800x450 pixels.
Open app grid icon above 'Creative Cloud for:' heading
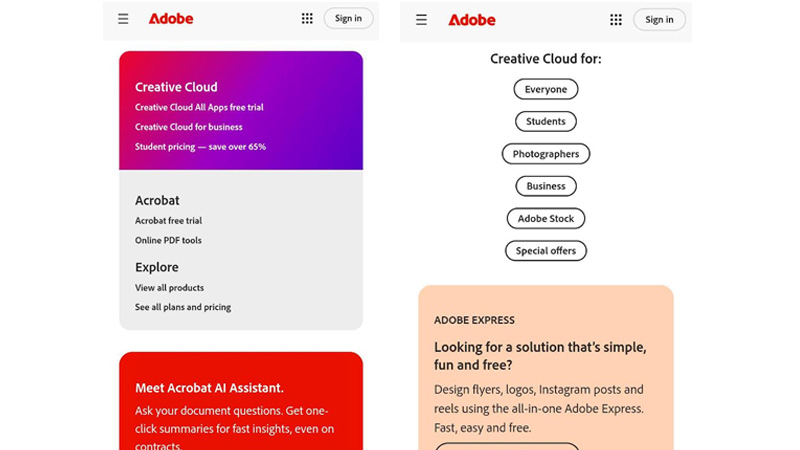616,19
